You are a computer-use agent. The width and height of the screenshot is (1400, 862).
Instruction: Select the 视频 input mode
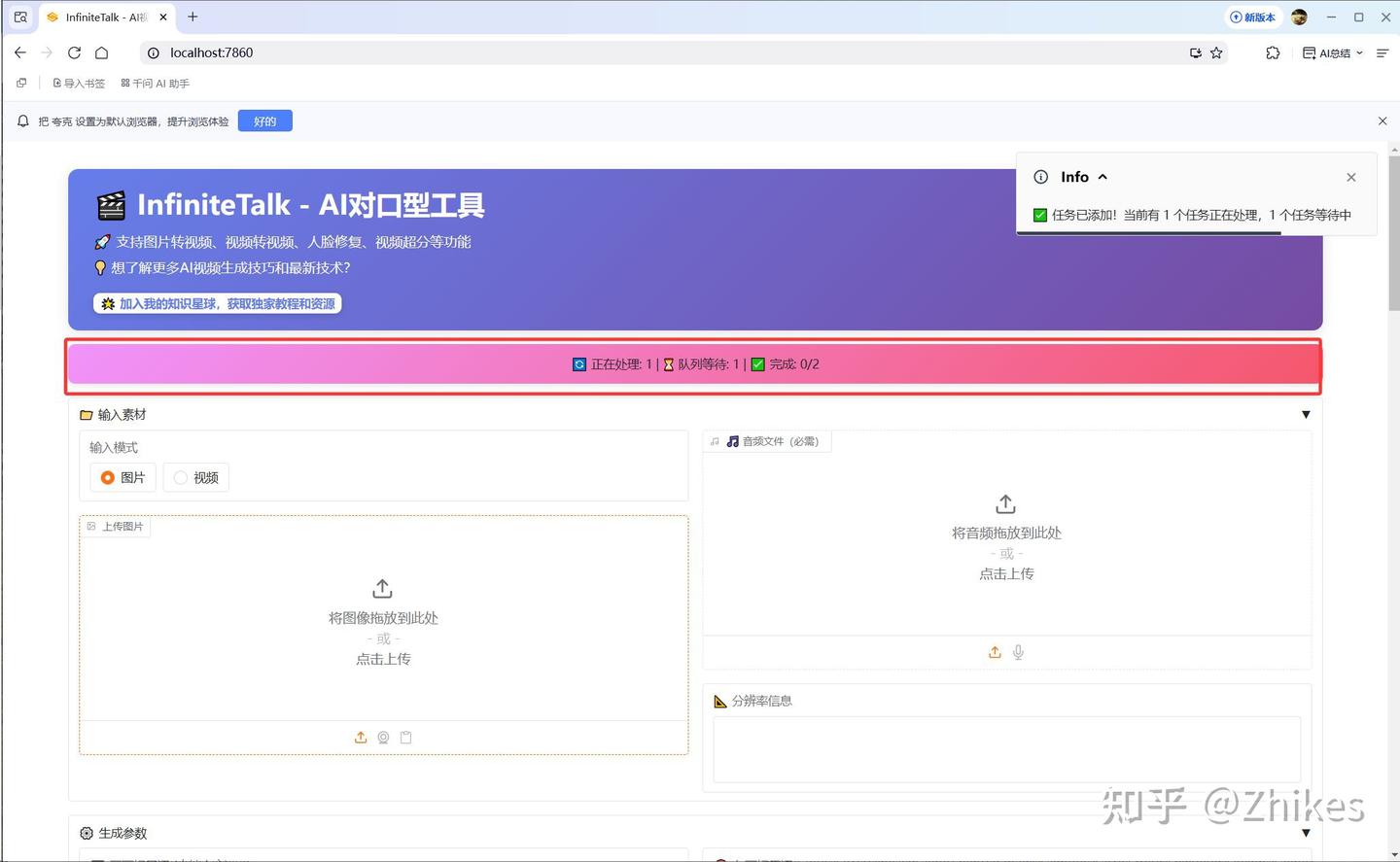[x=195, y=477]
